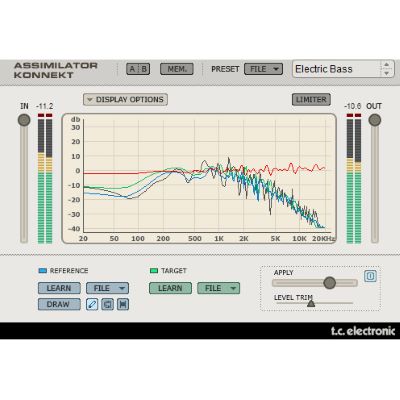
Task: Open the Reference FILE dropdown
Action: (x=108, y=288)
